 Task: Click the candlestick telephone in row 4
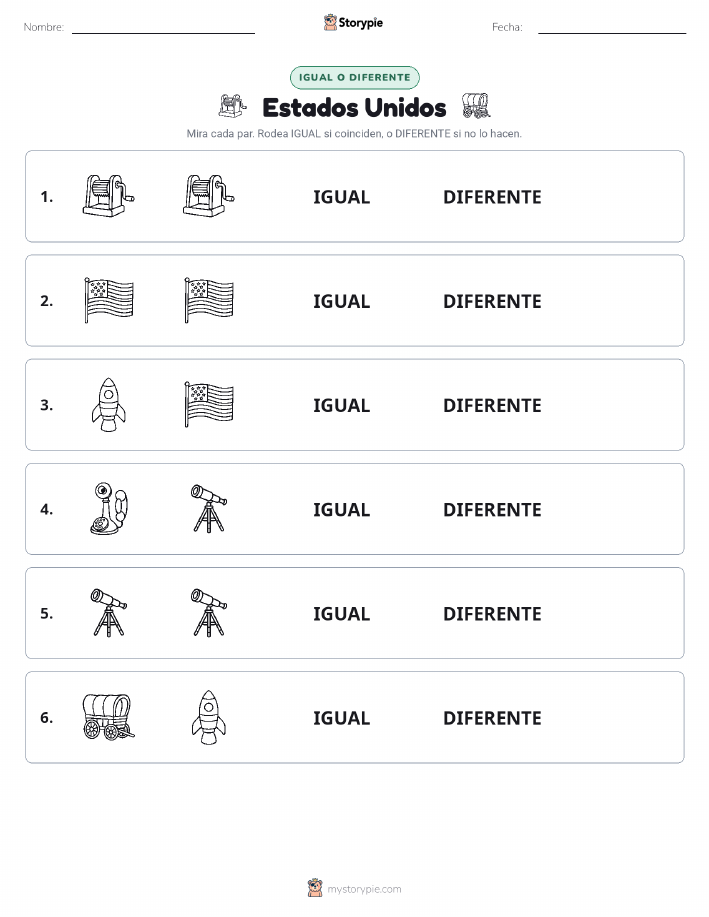click(x=109, y=509)
